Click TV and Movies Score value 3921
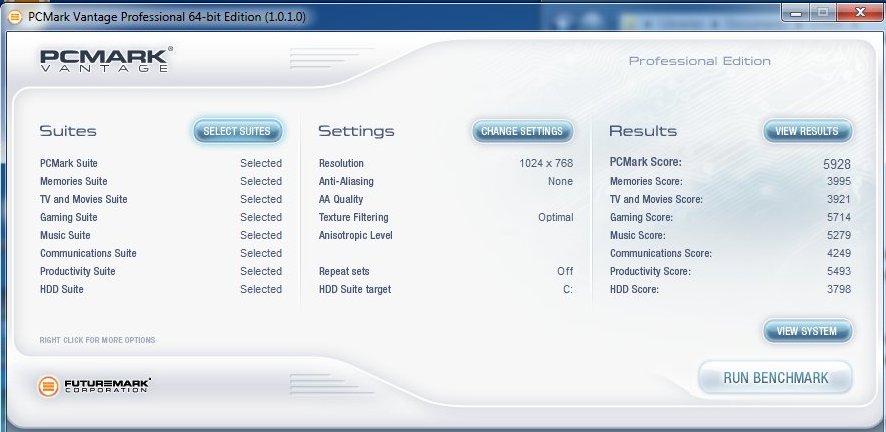886x432 pixels. (839, 199)
